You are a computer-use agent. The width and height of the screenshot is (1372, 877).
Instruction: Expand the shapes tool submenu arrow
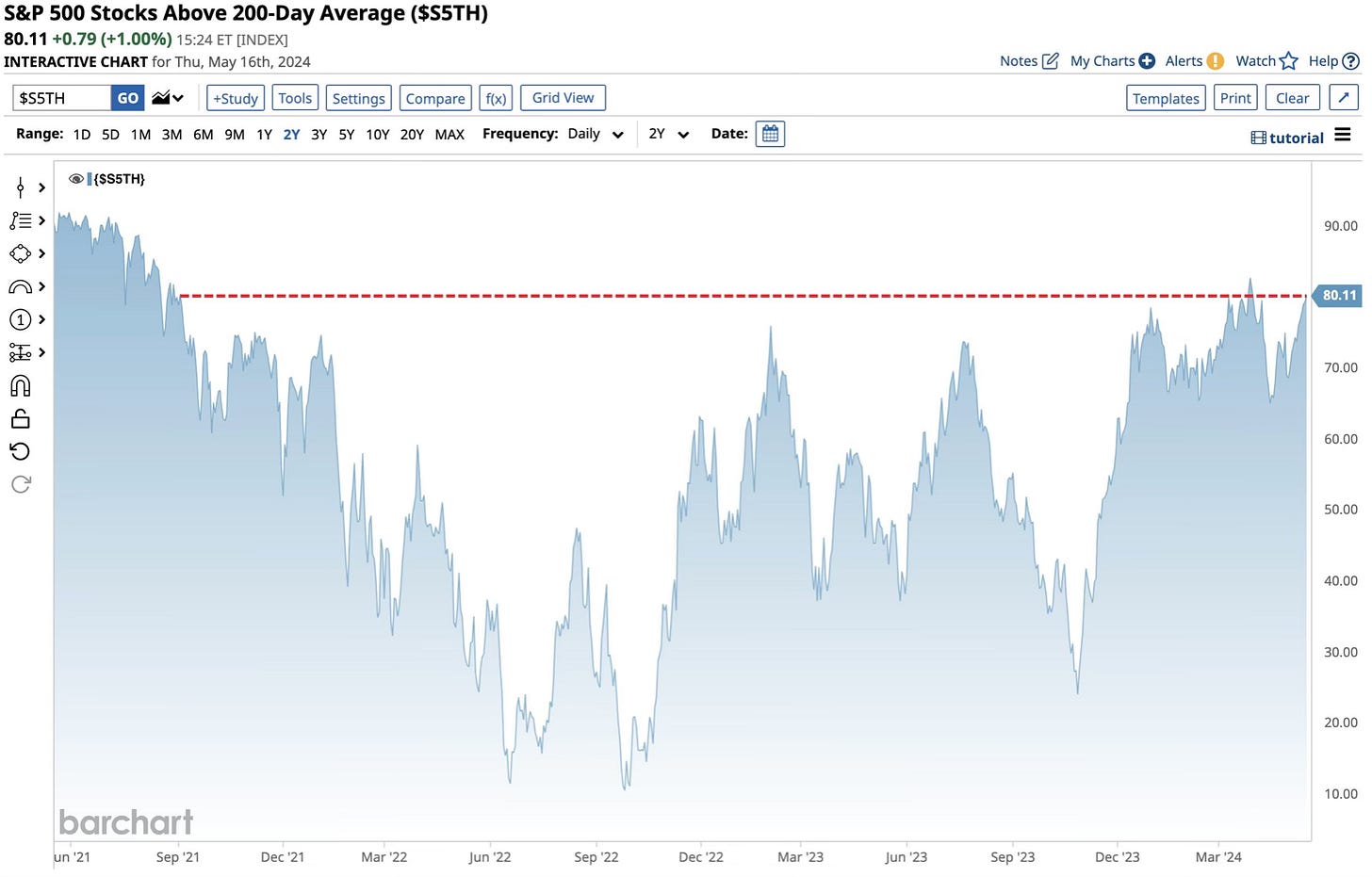41,253
